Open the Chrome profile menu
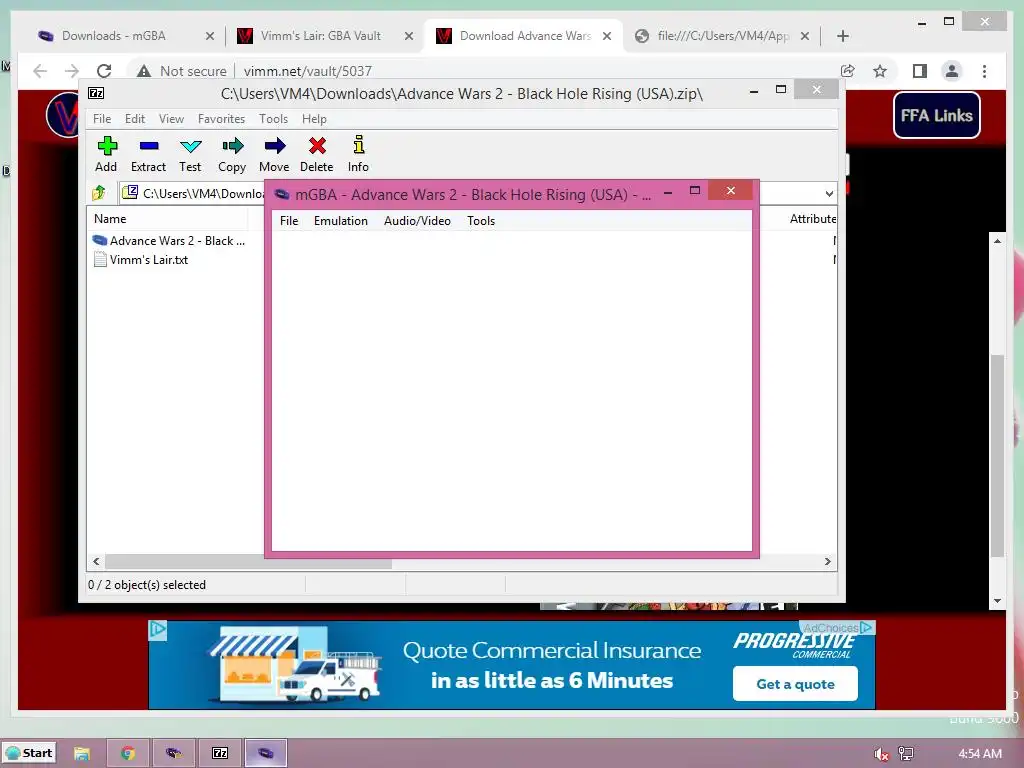The image size is (1024, 768). tap(952, 71)
